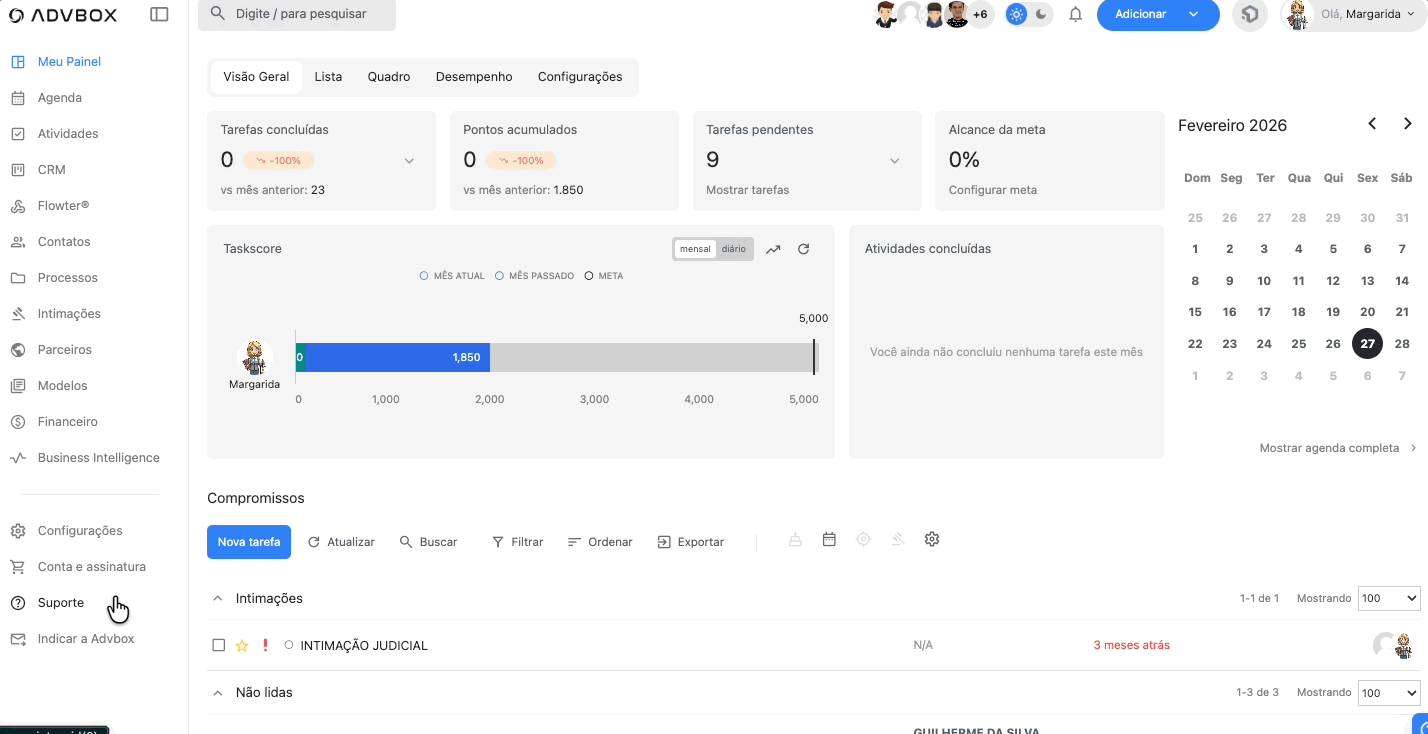
Task: Open the Mostrando dropdown for Intimações
Action: 1388,598
